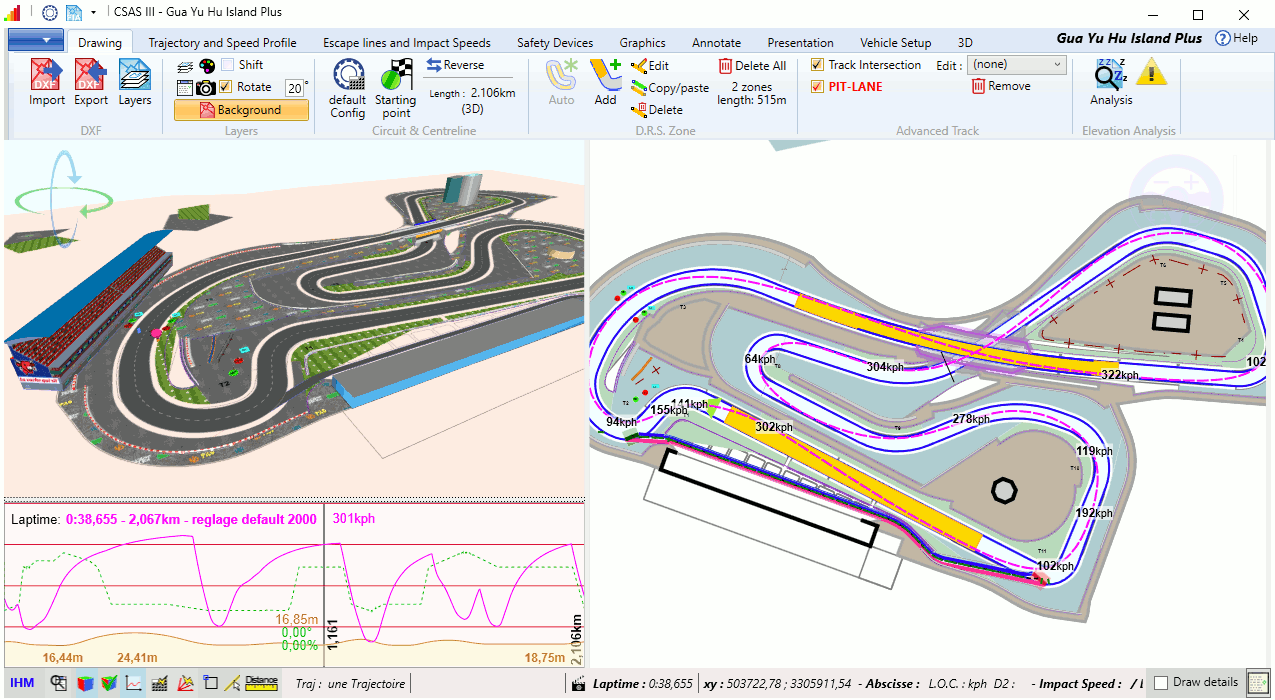The width and height of the screenshot is (1275, 700).
Task: Enable the Draw details checkbox
Action: tap(1161, 683)
